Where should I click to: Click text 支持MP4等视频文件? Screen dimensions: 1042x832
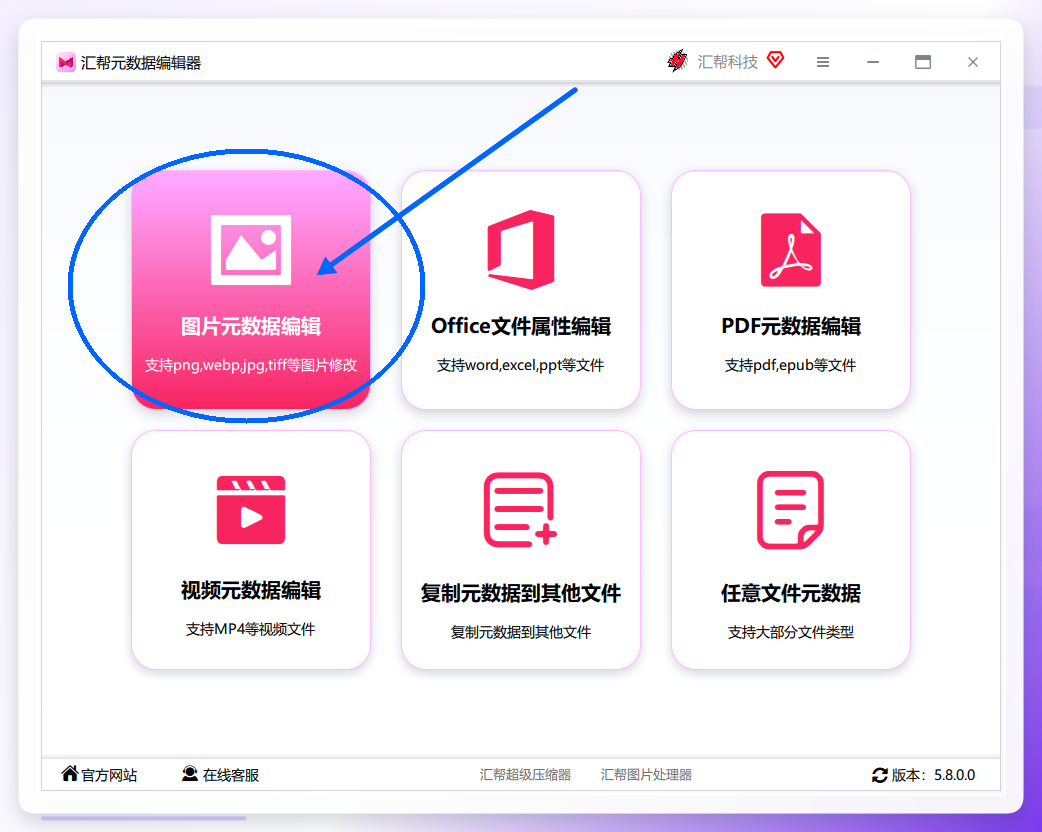tap(251, 629)
